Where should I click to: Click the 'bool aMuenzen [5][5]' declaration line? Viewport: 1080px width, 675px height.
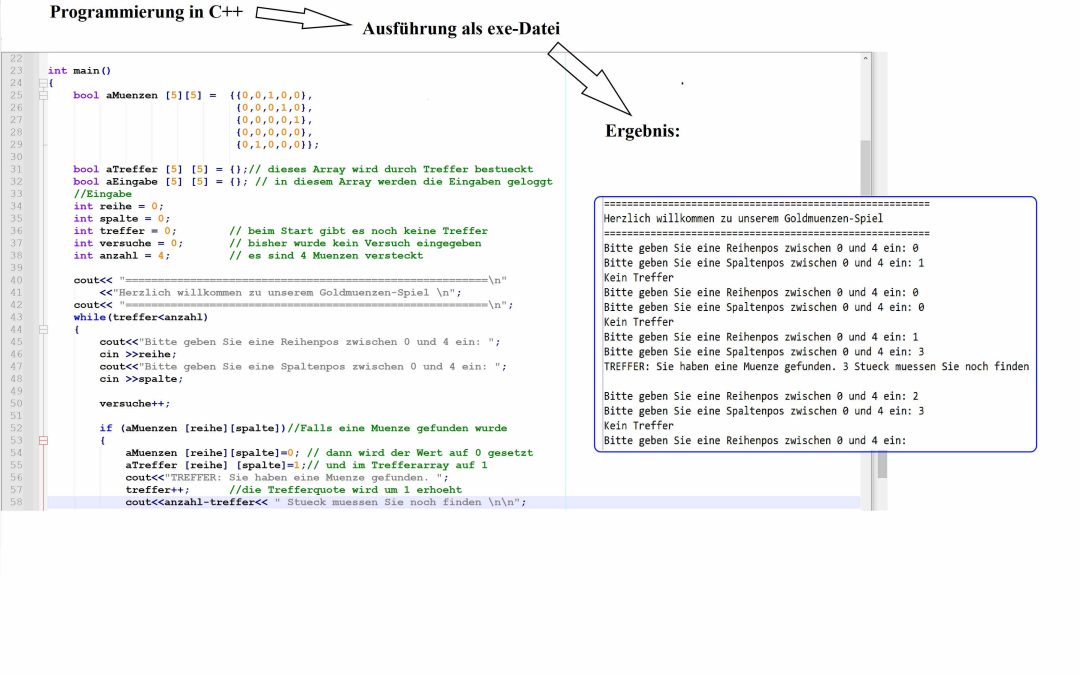coord(193,95)
